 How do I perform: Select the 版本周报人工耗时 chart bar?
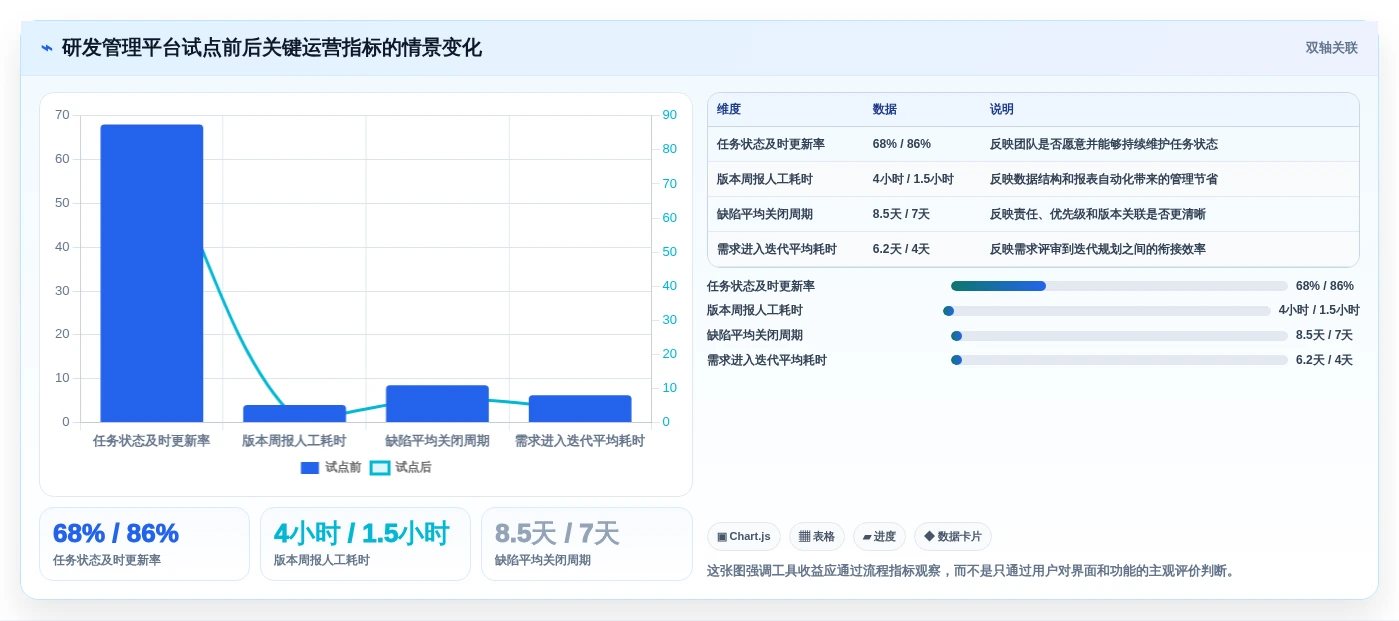(295, 413)
